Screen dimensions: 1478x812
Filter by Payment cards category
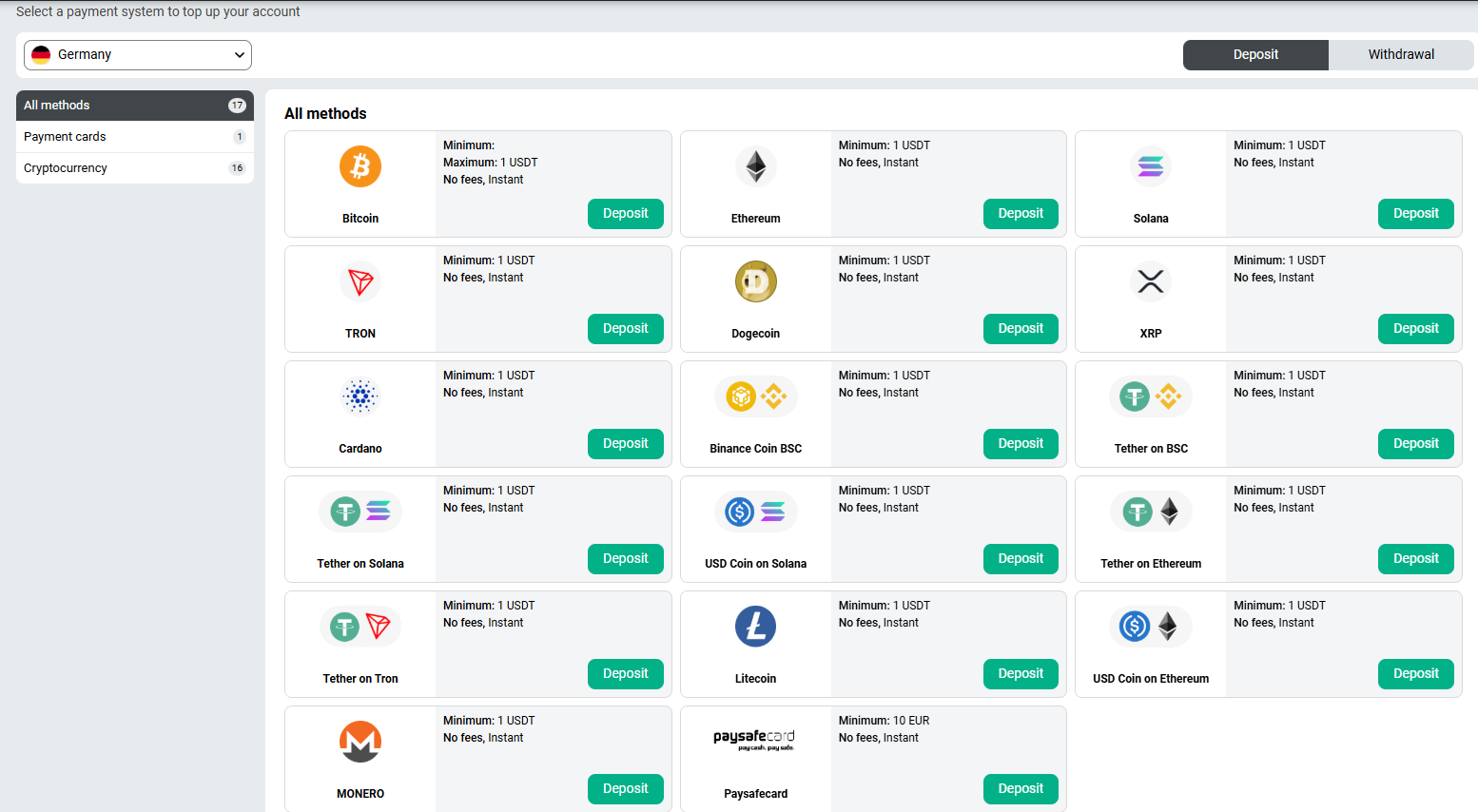click(134, 137)
